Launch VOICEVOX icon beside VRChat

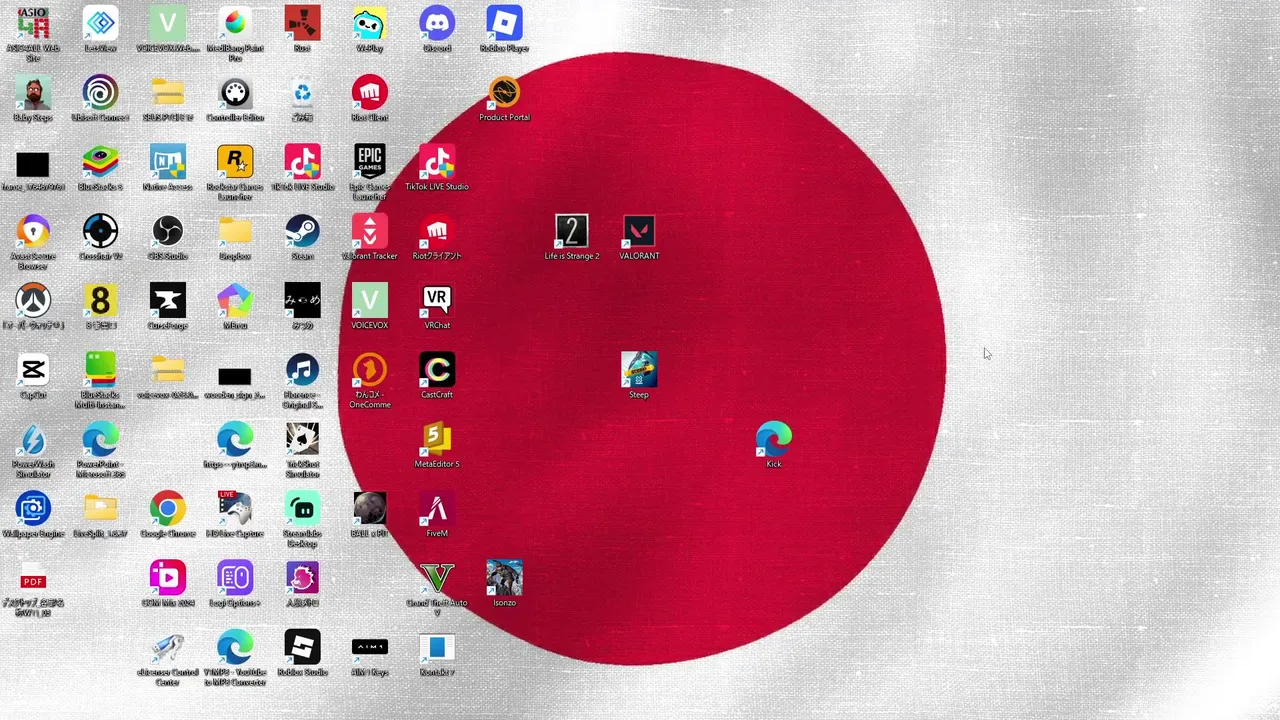tap(370, 301)
